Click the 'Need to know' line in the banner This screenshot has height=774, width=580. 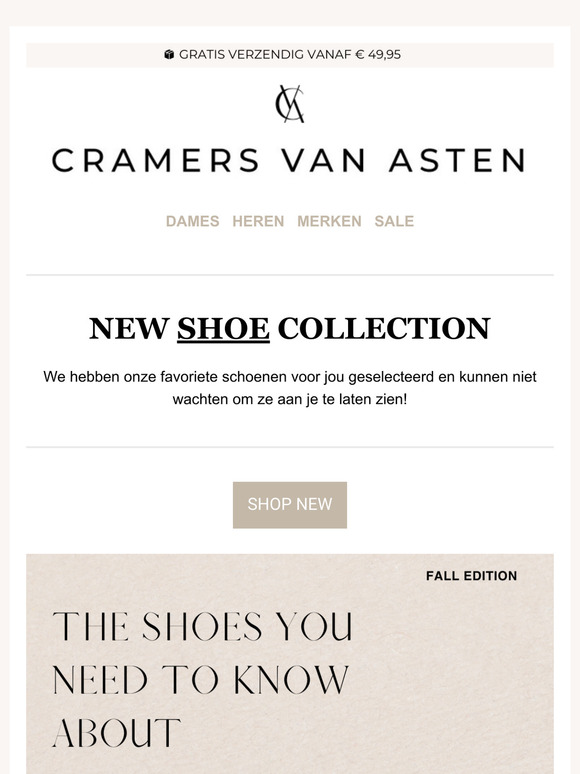click(200, 680)
